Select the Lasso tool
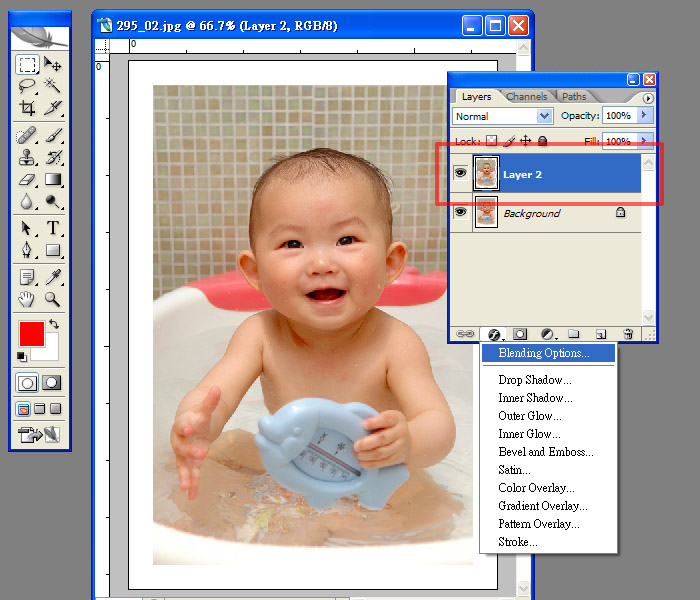 tap(27, 86)
